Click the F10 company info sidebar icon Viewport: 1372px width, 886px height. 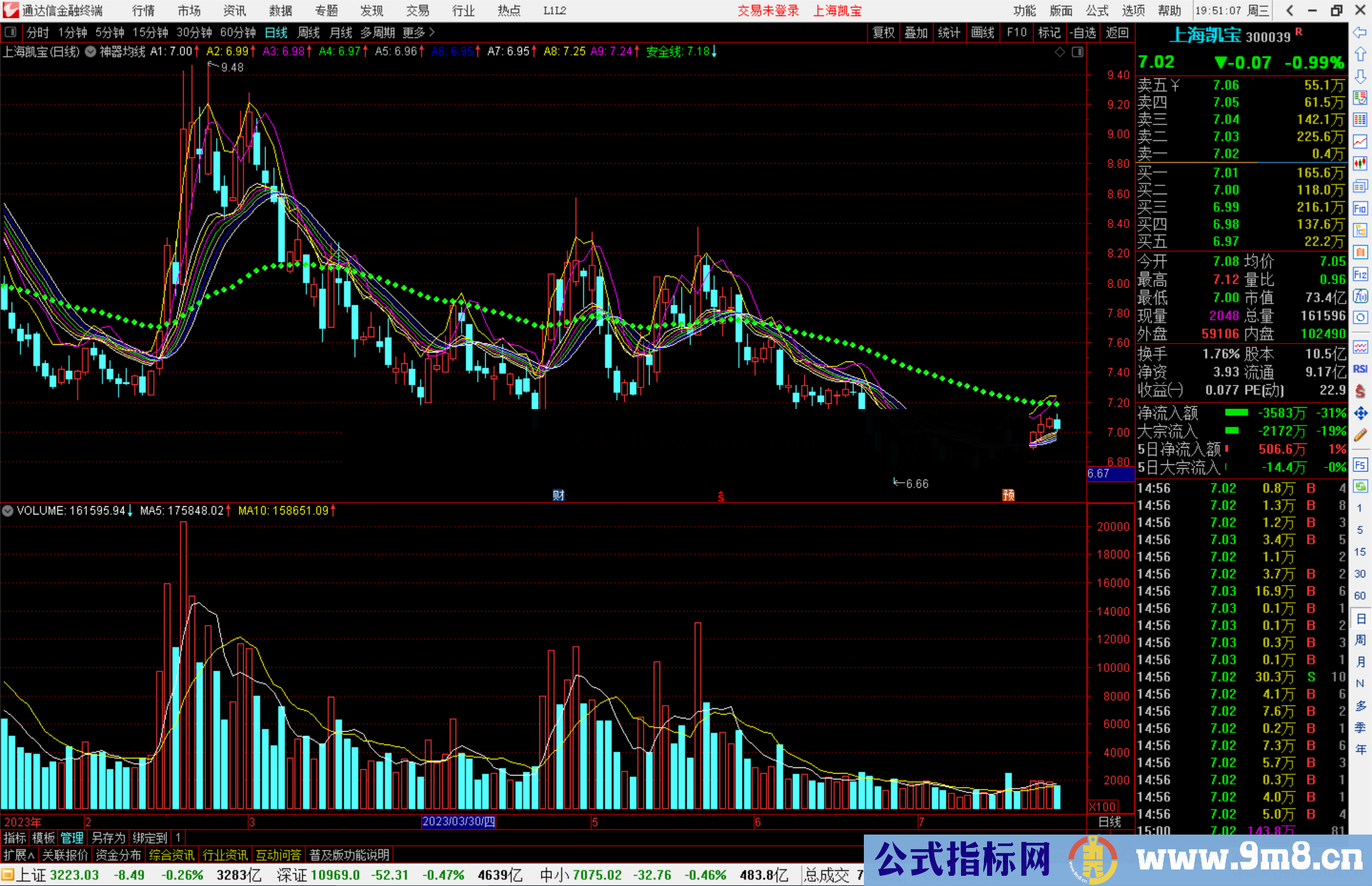point(1360,208)
